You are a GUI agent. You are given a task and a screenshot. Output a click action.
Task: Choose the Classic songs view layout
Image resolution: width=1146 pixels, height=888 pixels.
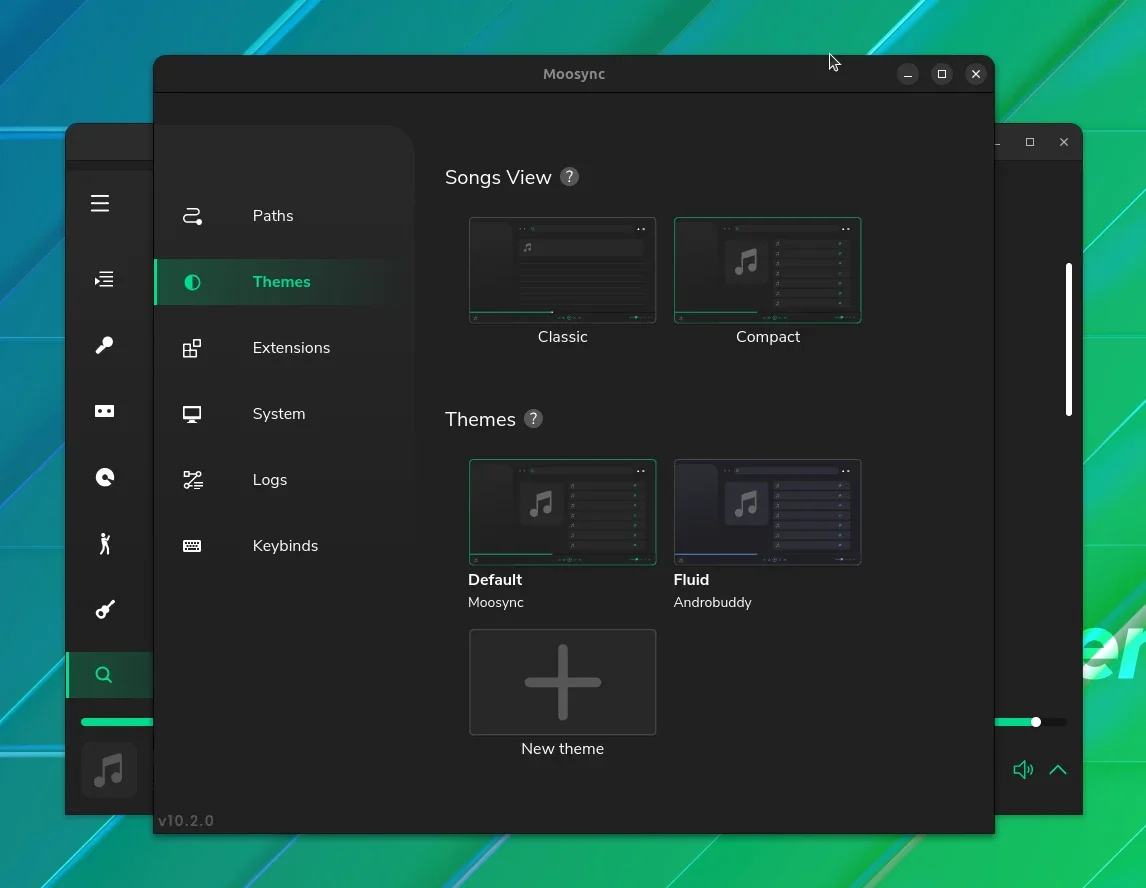563,270
